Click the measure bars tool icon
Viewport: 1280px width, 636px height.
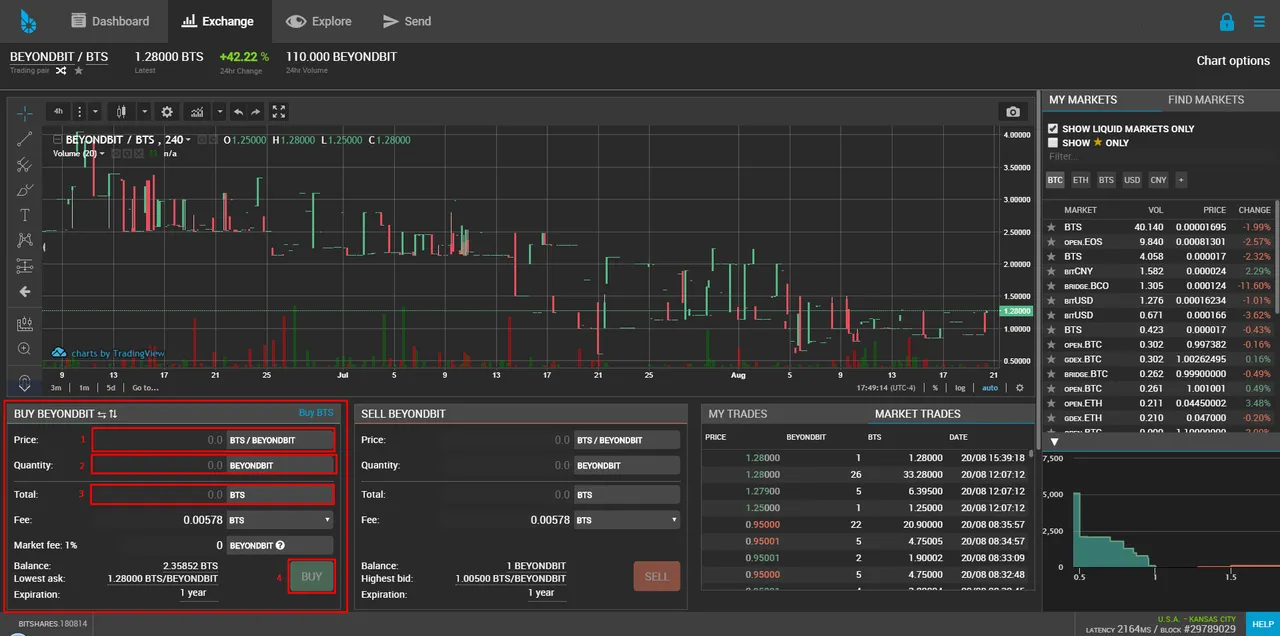[25, 324]
